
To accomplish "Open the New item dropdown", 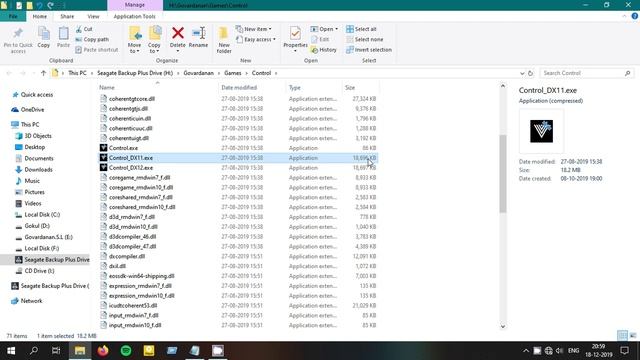I will 253,29.
